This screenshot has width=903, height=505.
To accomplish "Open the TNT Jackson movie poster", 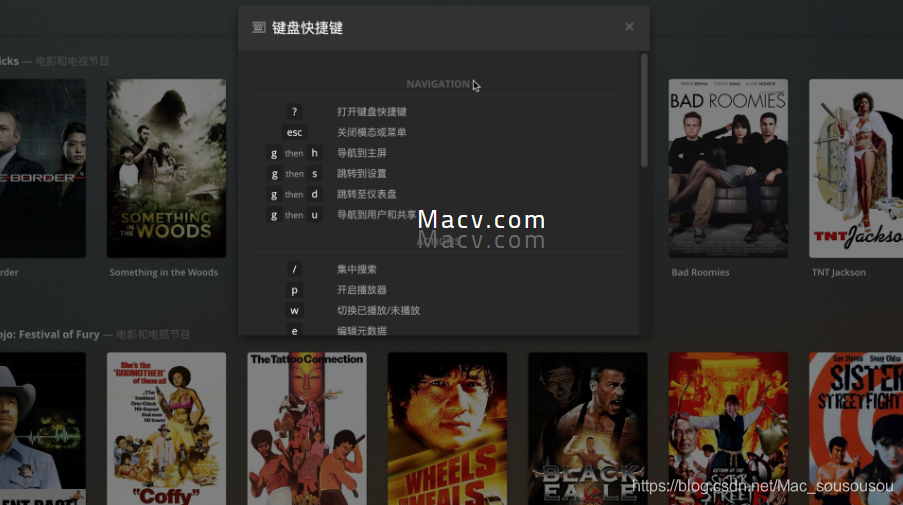I will pos(856,168).
